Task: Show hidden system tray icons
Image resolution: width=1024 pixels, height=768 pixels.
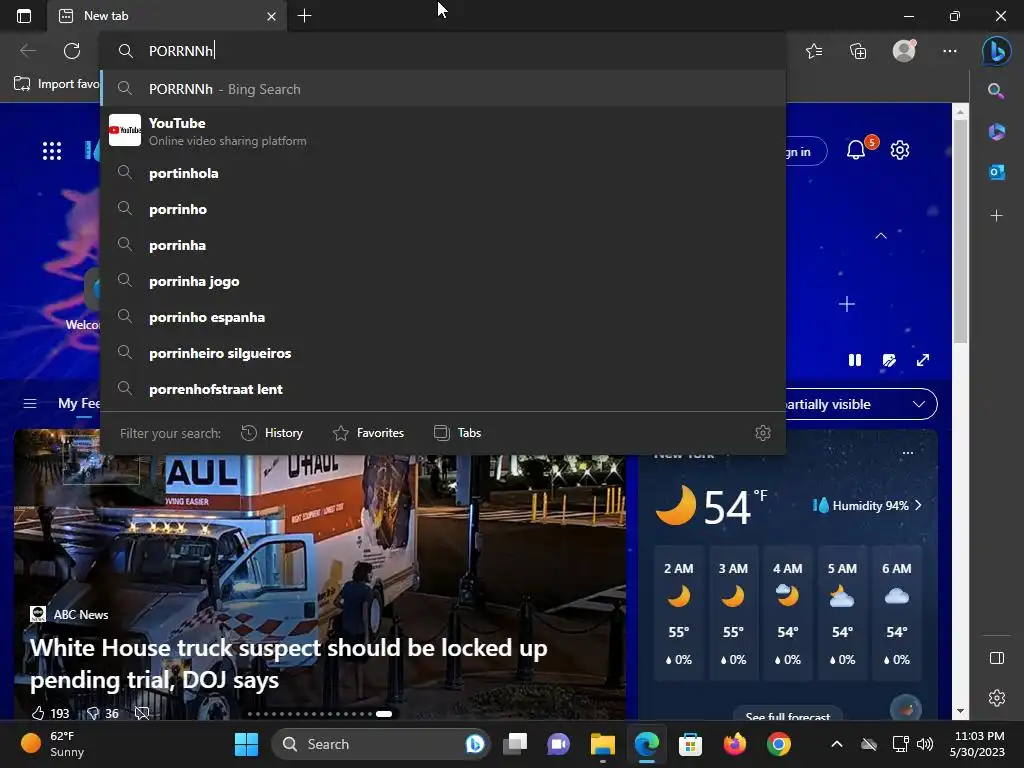Action: (x=837, y=744)
